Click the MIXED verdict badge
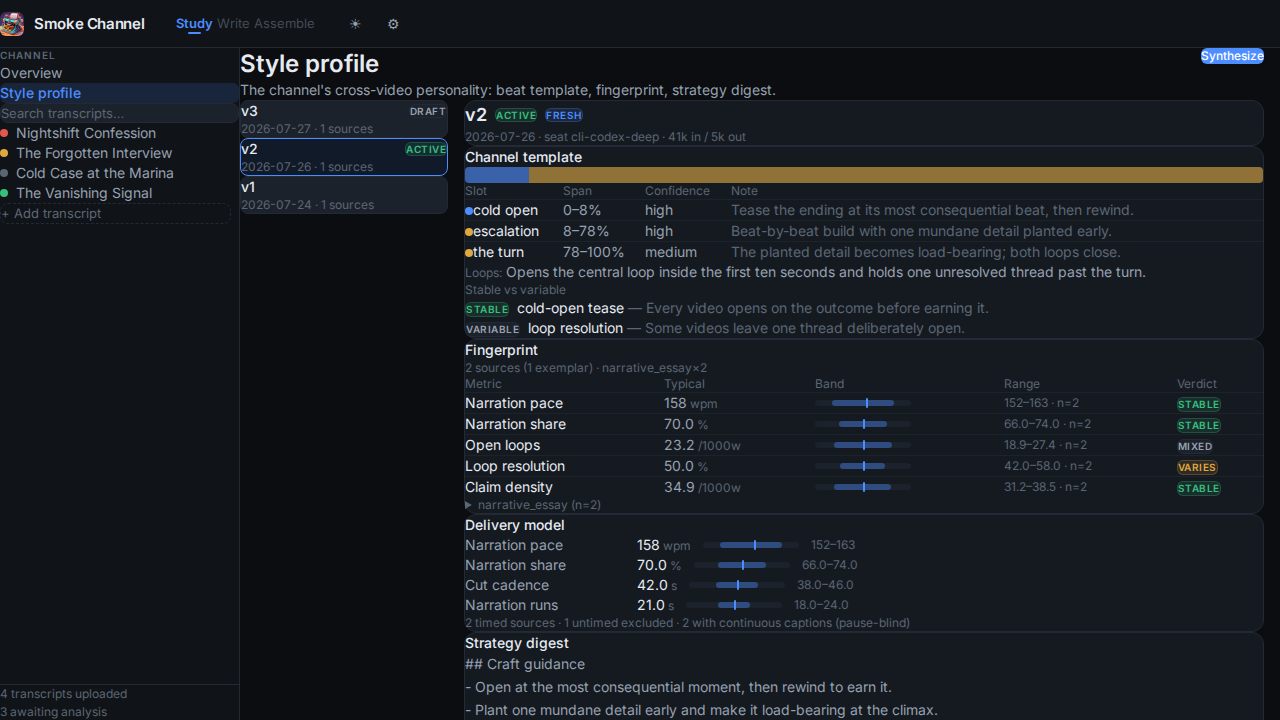Viewport: 1280px width, 720px height. coord(1195,446)
